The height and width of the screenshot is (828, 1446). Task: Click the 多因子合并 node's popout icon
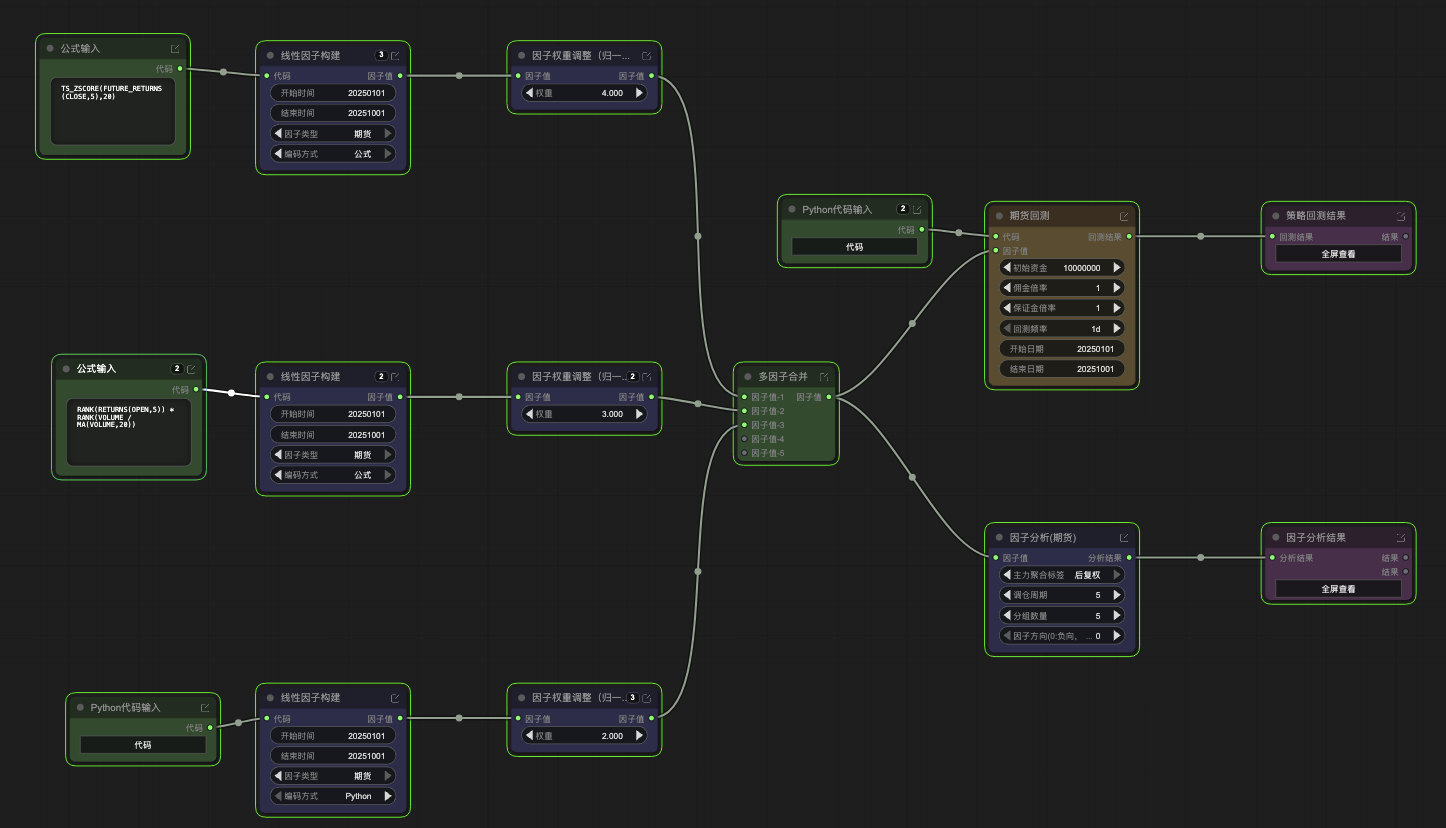click(x=824, y=377)
